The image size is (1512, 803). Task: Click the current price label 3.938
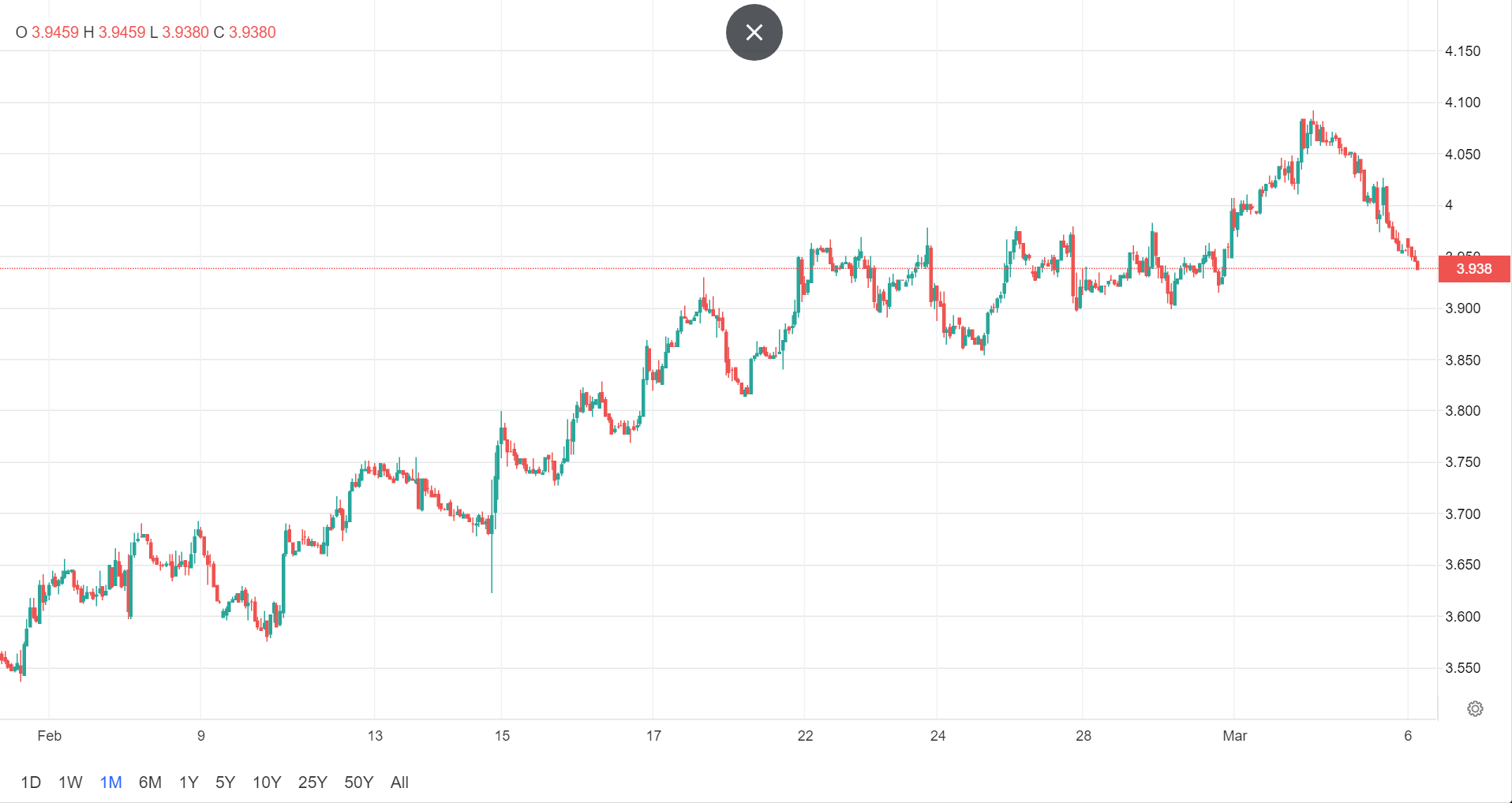click(x=1473, y=269)
